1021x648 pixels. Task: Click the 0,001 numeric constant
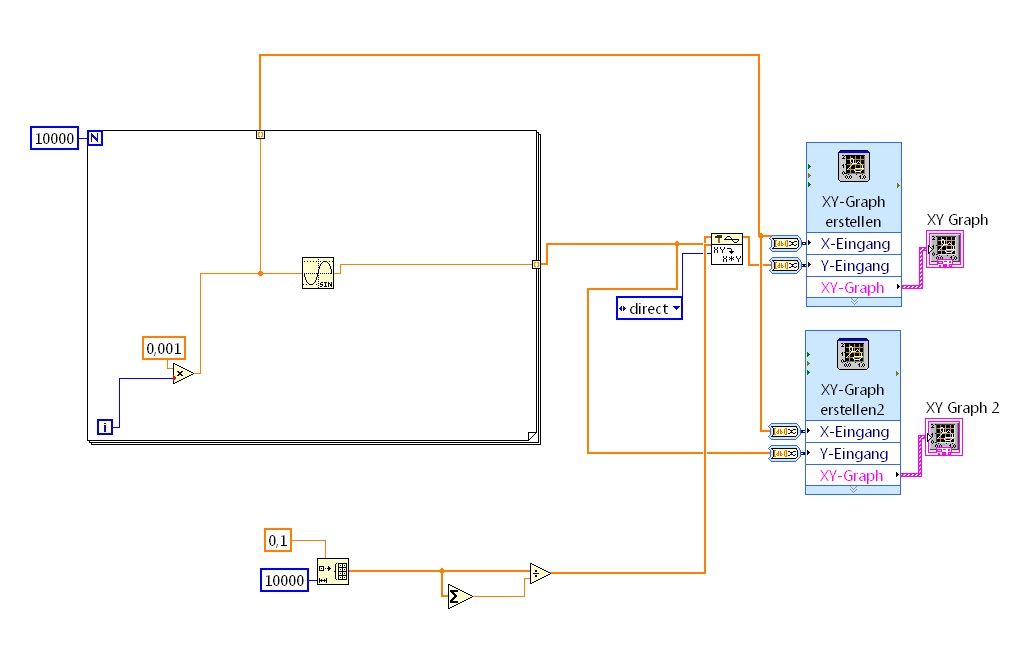coord(164,348)
